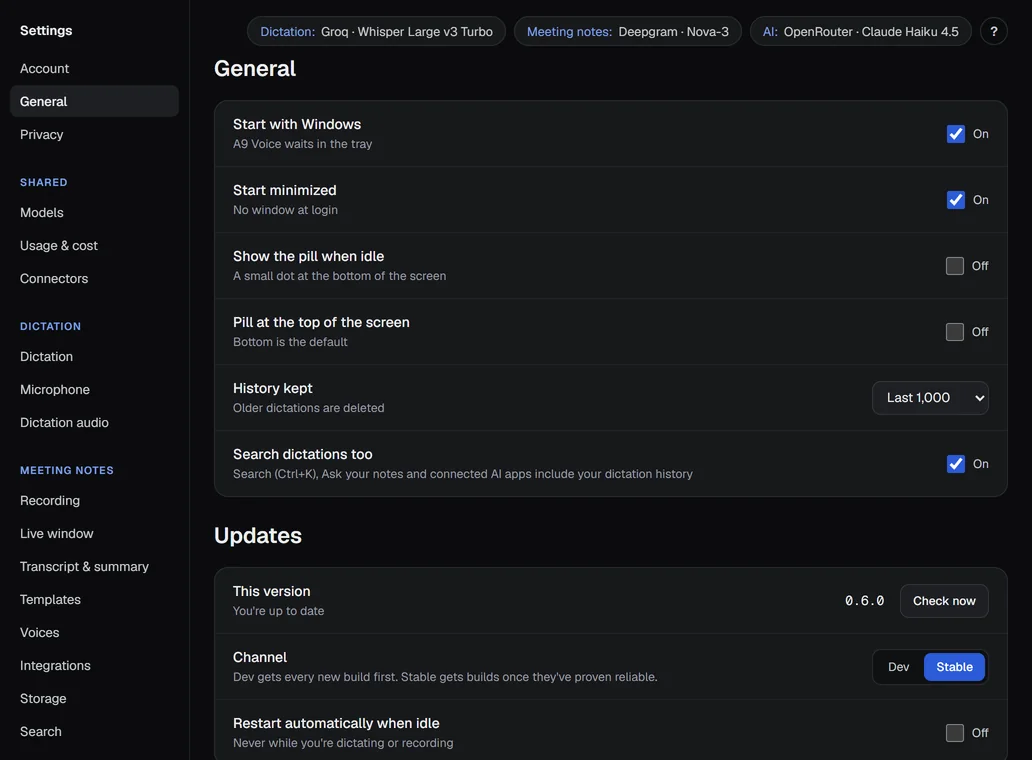Go to Account settings
The height and width of the screenshot is (760, 1032).
click(x=94, y=68)
